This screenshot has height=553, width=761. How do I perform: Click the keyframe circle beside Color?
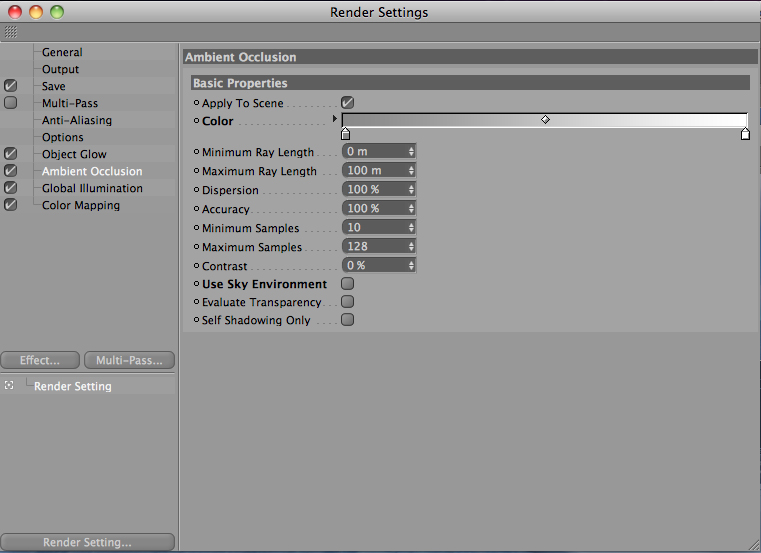click(x=197, y=120)
